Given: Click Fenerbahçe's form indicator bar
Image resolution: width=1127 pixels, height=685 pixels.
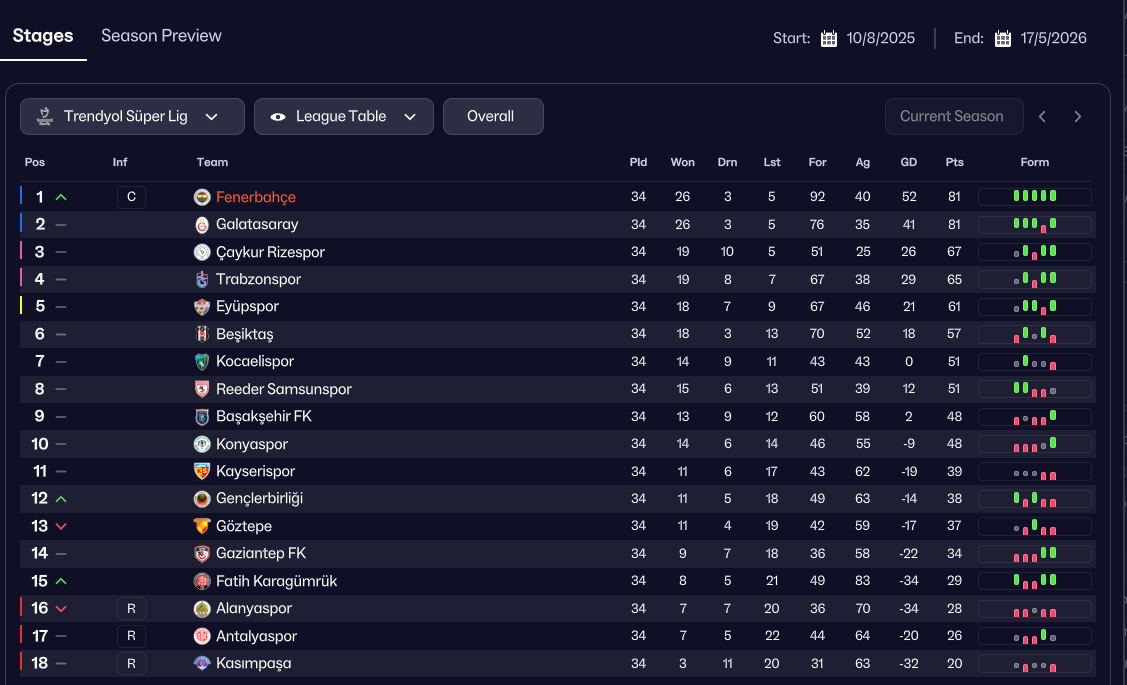Looking at the screenshot, I should [x=1034, y=197].
